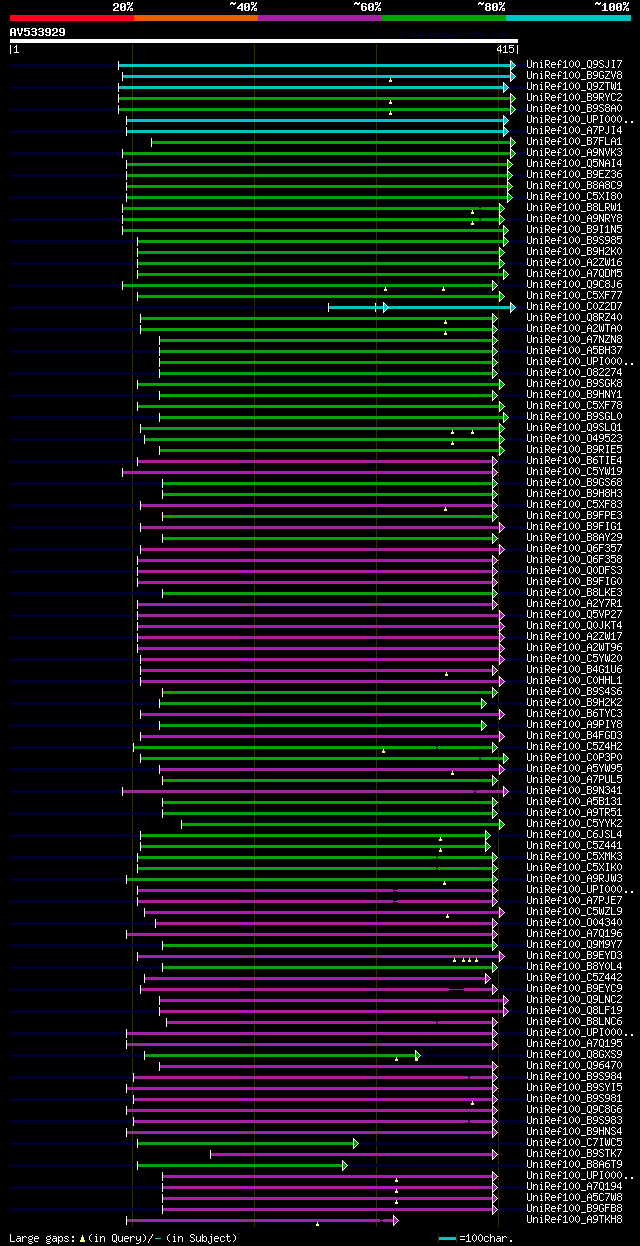640x1246 pixels.
Task: Select the UniRef100_B7FLA1 label
Action: (x=574, y=141)
